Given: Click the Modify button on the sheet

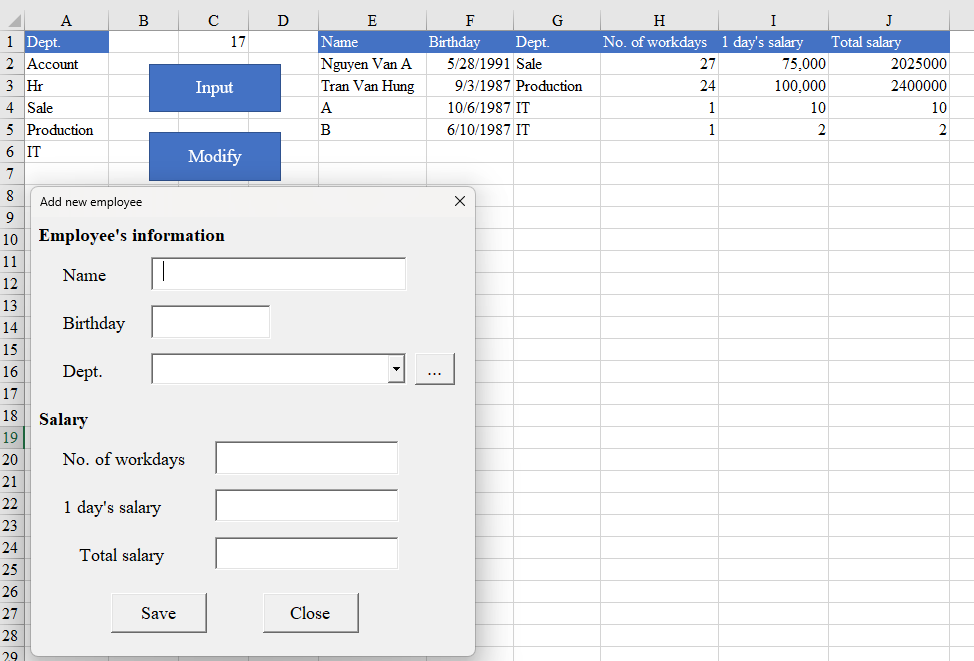Looking at the screenshot, I should click(x=214, y=157).
